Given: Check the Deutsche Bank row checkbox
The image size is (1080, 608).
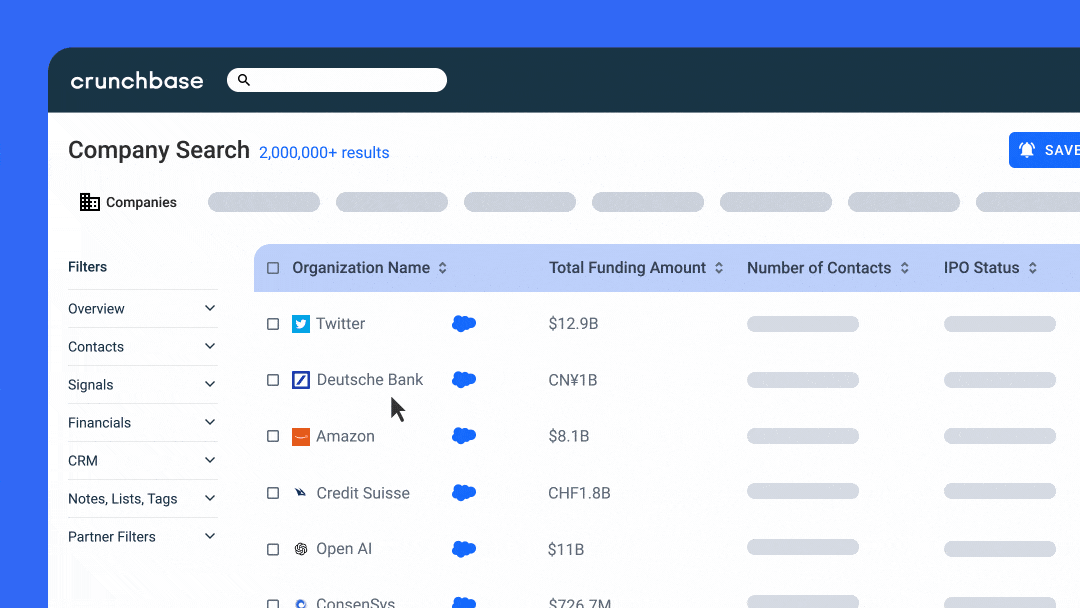Looking at the screenshot, I should [x=273, y=380].
